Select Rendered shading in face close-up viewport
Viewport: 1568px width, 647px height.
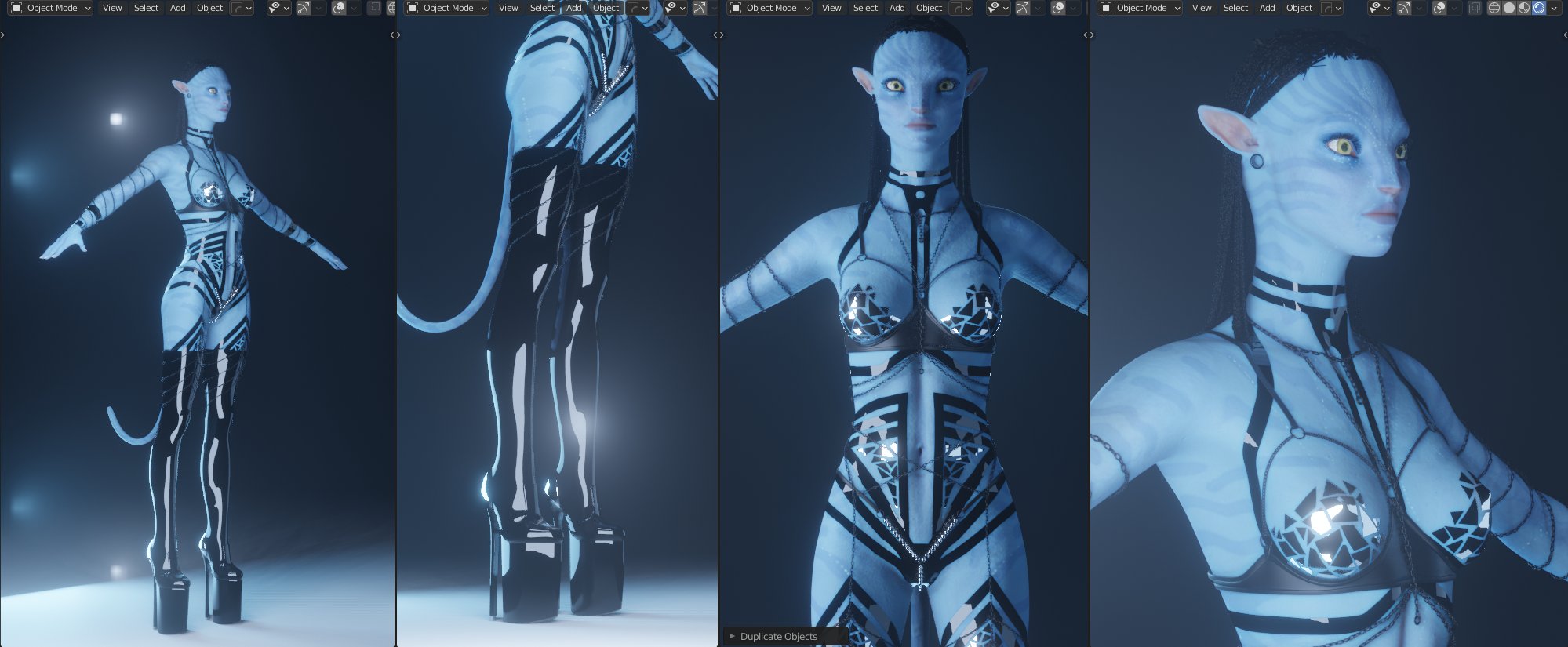point(1539,8)
